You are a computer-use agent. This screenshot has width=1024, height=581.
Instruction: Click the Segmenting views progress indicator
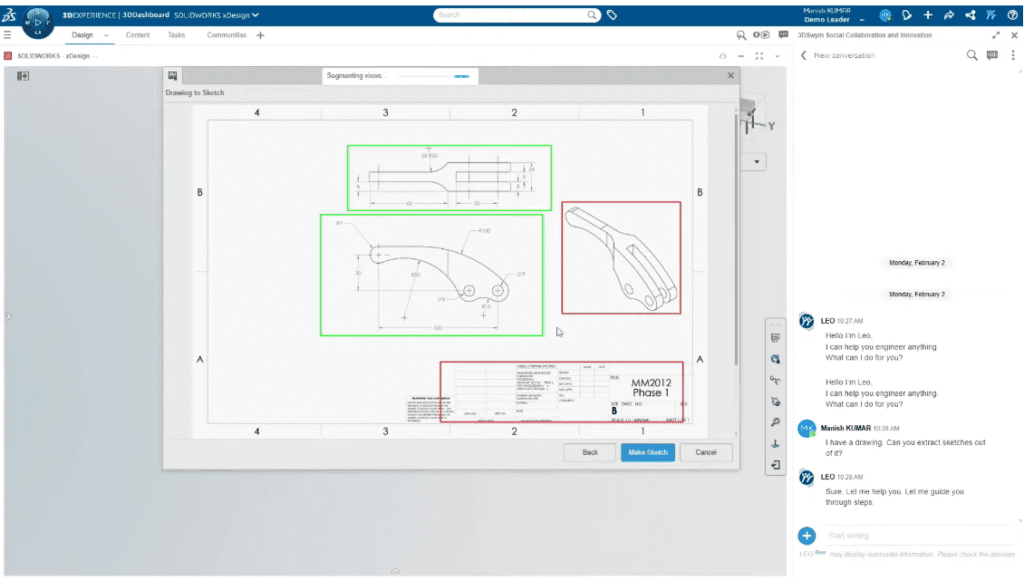399,75
